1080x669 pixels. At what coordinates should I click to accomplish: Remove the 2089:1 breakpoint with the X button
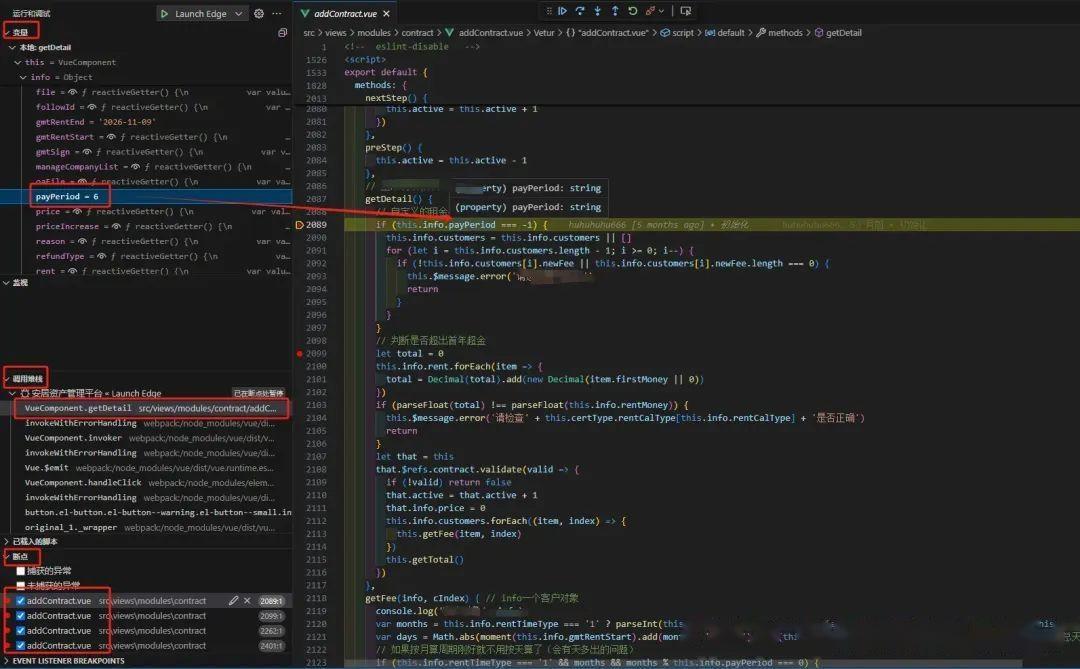pyautogui.click(x=247, y=600)
